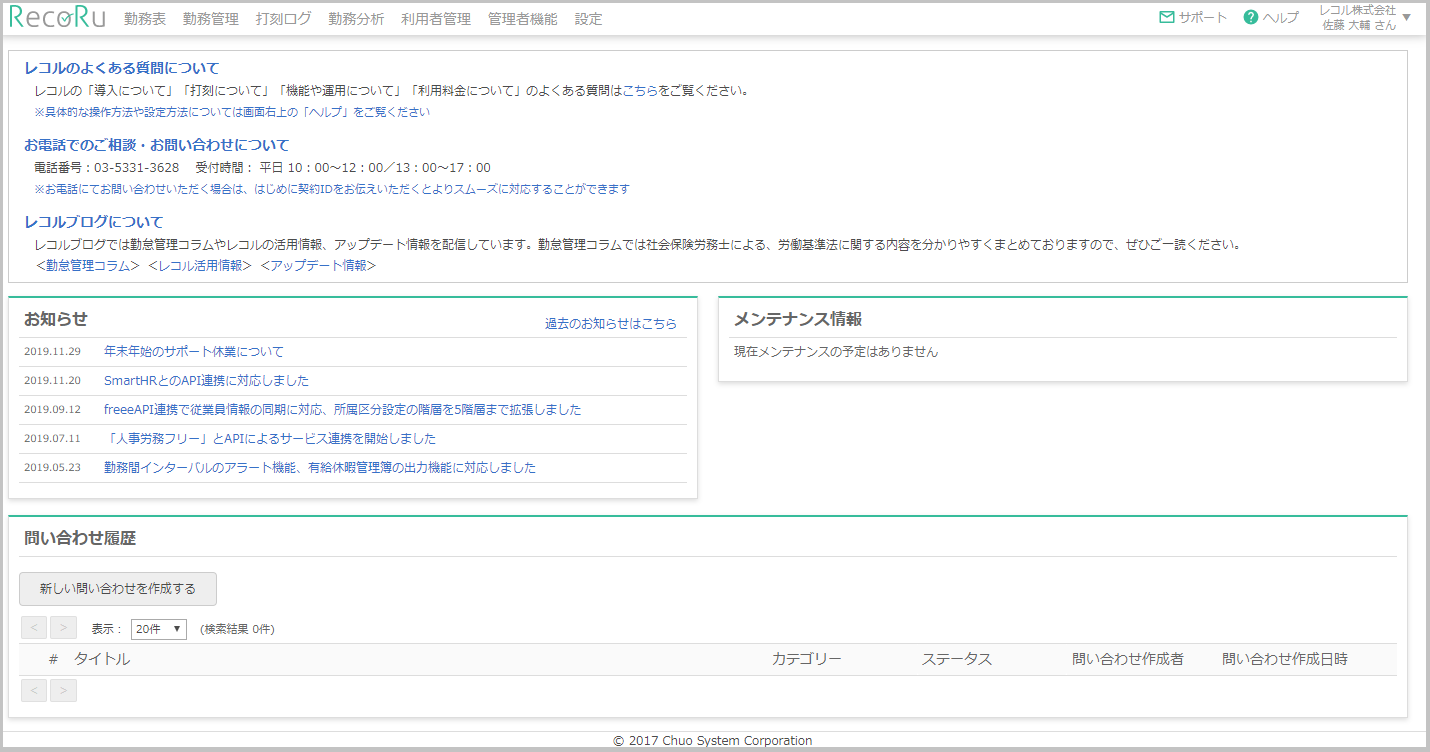Open 過去のお知らせはこちら link
Image resolution: width=1430 pixels, height=752 pixels.
coord(613,323)
